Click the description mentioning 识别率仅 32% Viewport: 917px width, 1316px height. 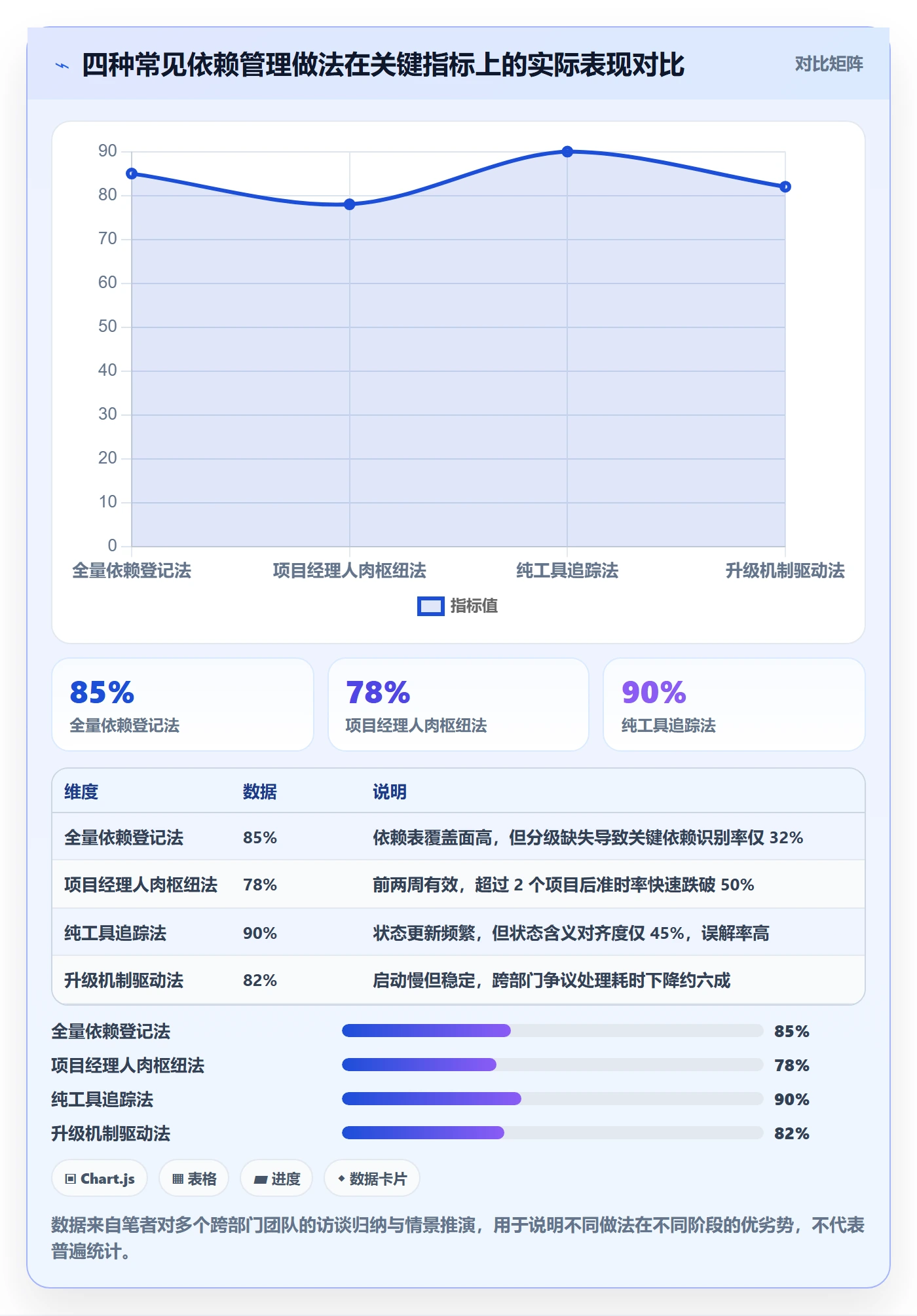588,837
